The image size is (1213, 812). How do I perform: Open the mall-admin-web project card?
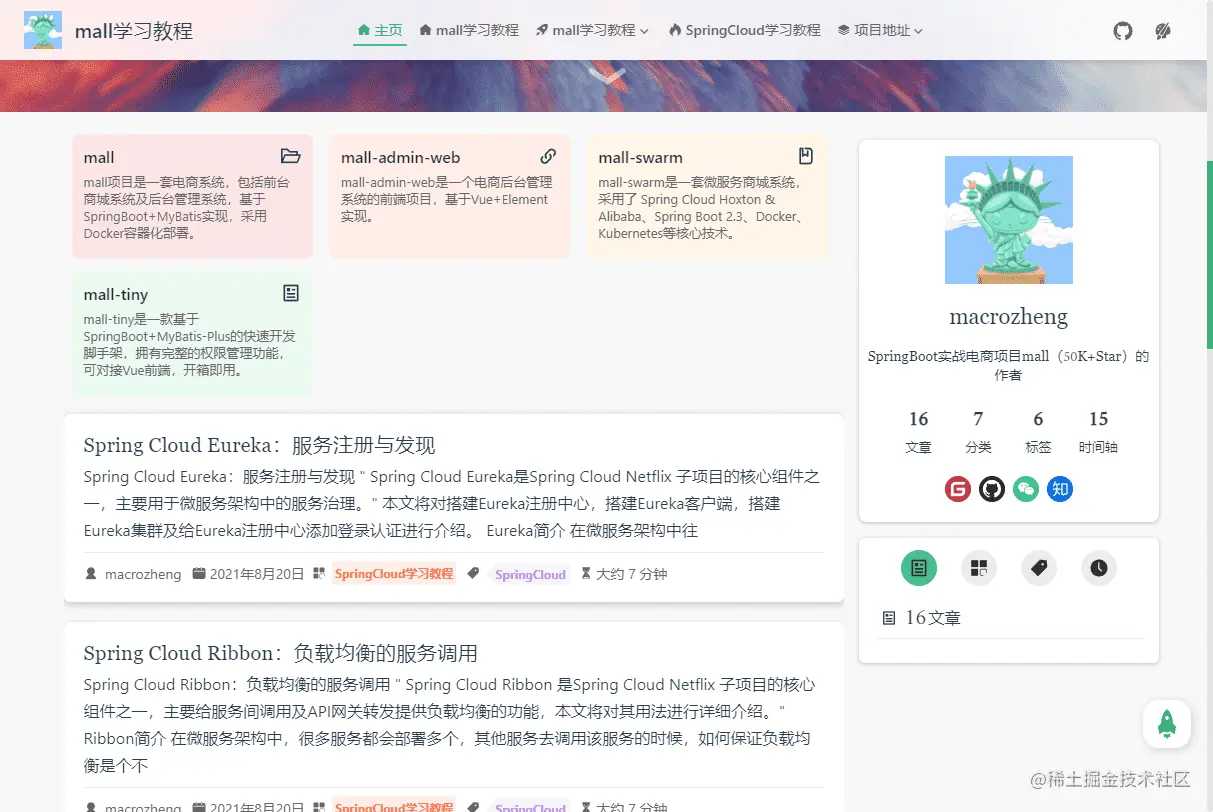click(x=449, y=196)
